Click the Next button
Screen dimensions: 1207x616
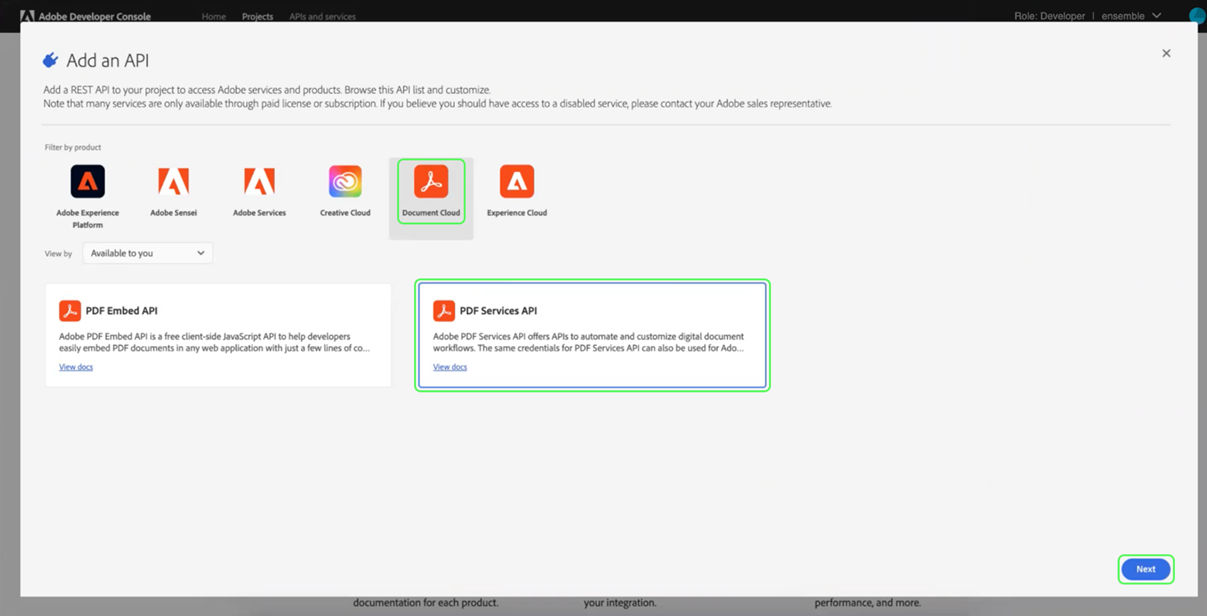(1146, 569)
